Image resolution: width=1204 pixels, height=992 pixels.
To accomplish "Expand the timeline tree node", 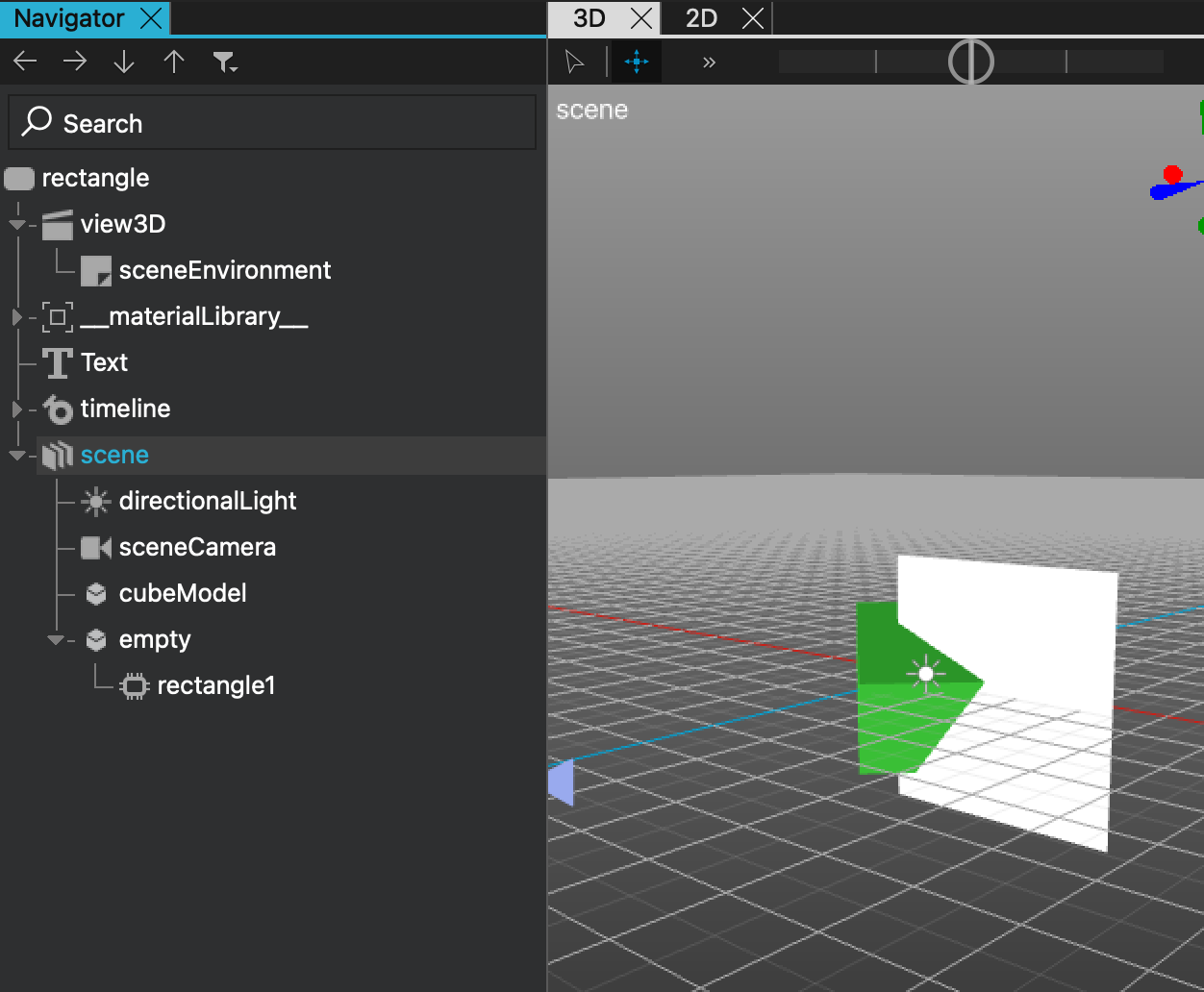I will [x=16, y=409].
